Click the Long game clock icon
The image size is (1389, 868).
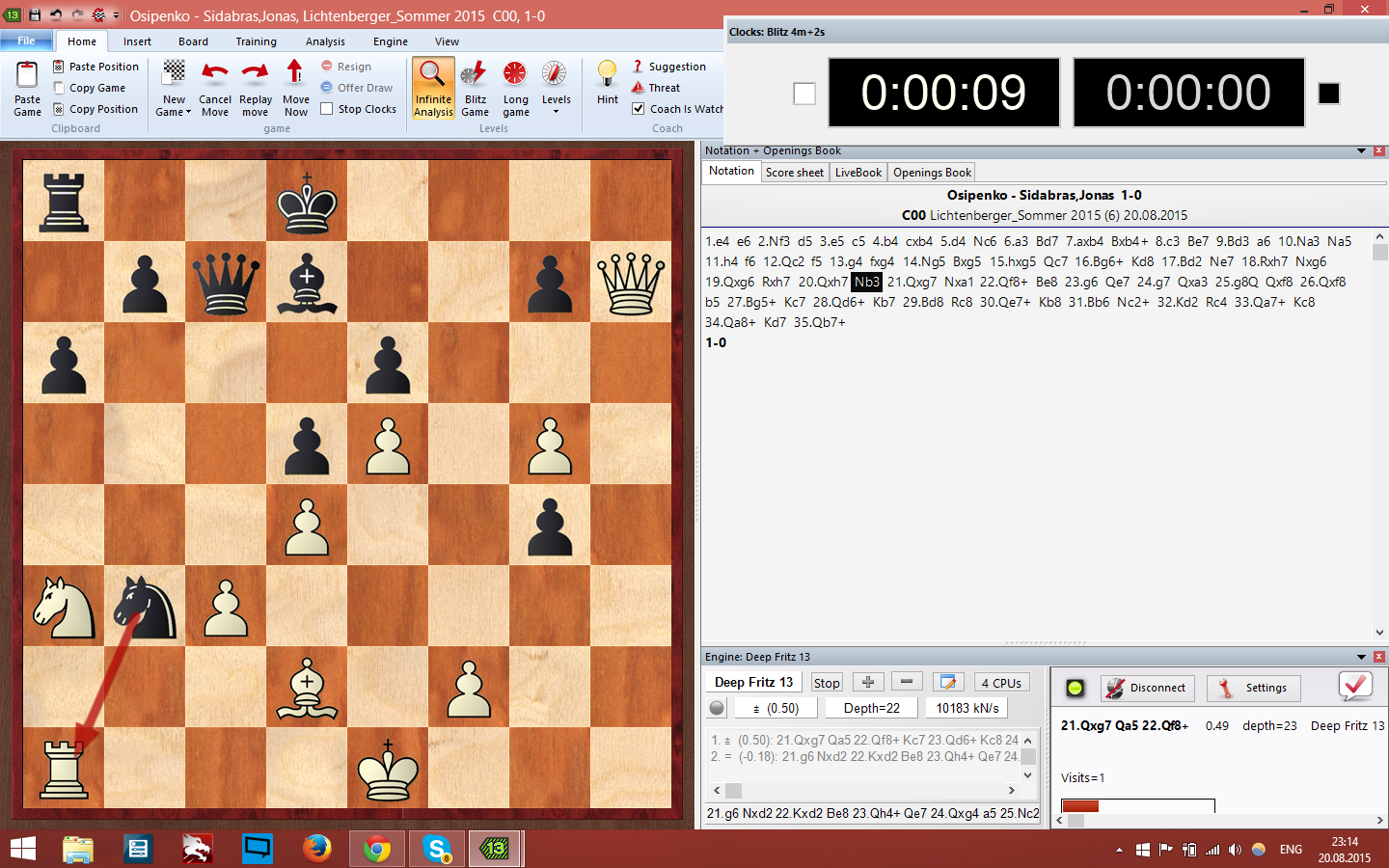coord(515,74)
